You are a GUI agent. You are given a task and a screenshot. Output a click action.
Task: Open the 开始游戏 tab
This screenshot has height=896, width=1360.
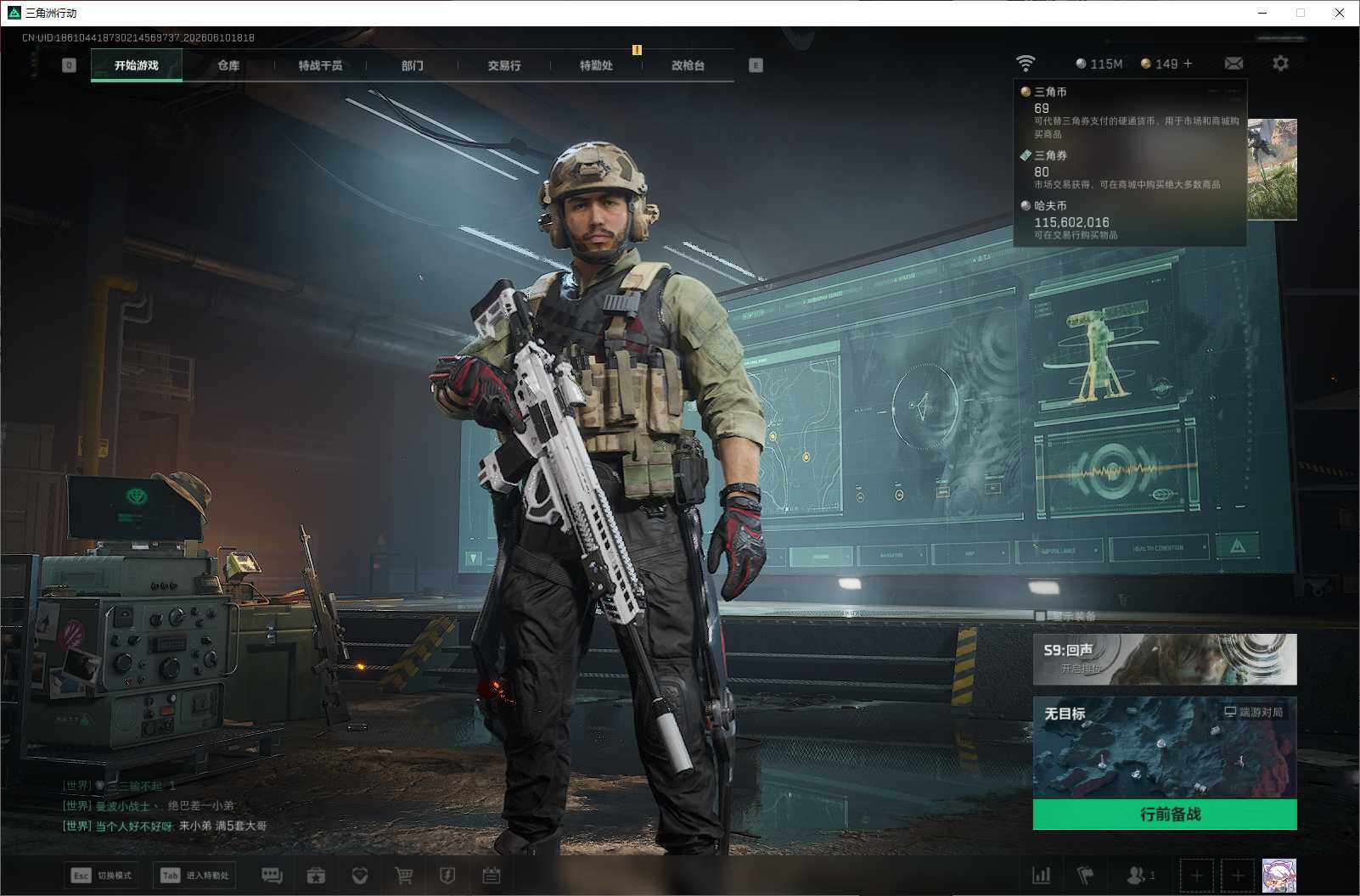pos(137,65)
